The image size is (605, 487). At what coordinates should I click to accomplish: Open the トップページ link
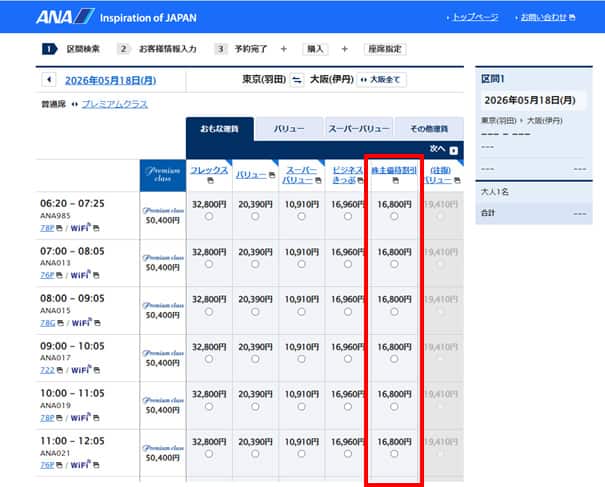pyautogui.click(x=475, y=18)
